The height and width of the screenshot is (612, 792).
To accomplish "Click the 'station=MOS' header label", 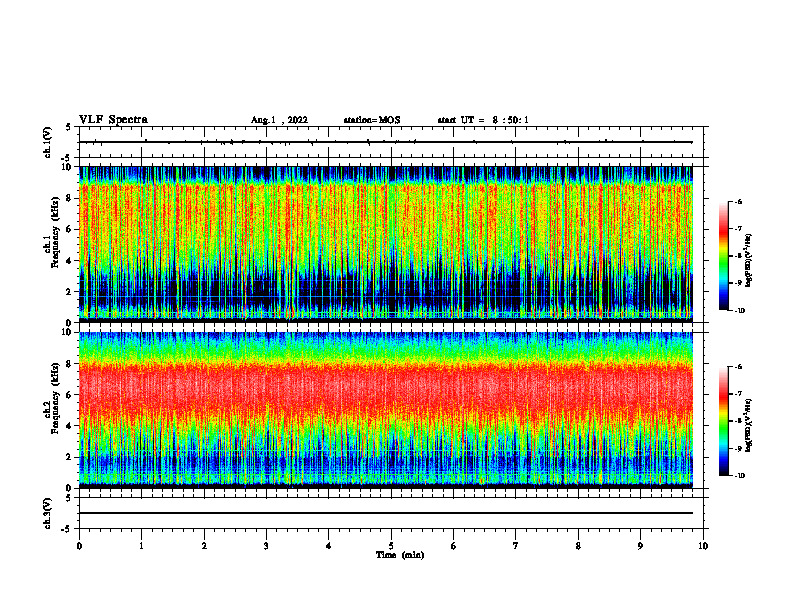I will tap(372, 120).
